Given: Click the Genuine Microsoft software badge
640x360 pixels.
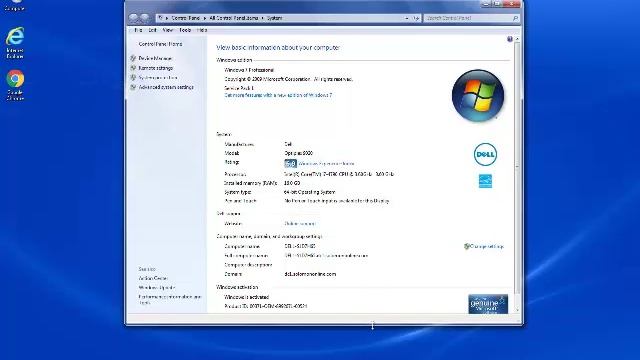Looking at the screenshot, I should tap(488, 304).
